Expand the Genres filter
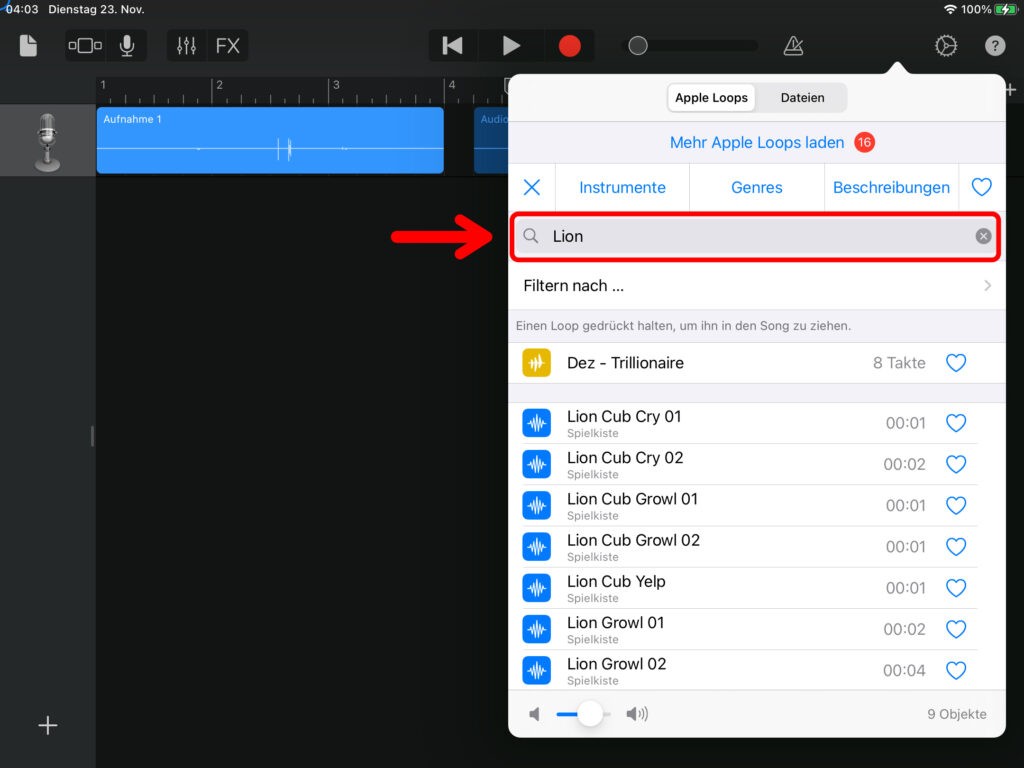 pos(757,187)
